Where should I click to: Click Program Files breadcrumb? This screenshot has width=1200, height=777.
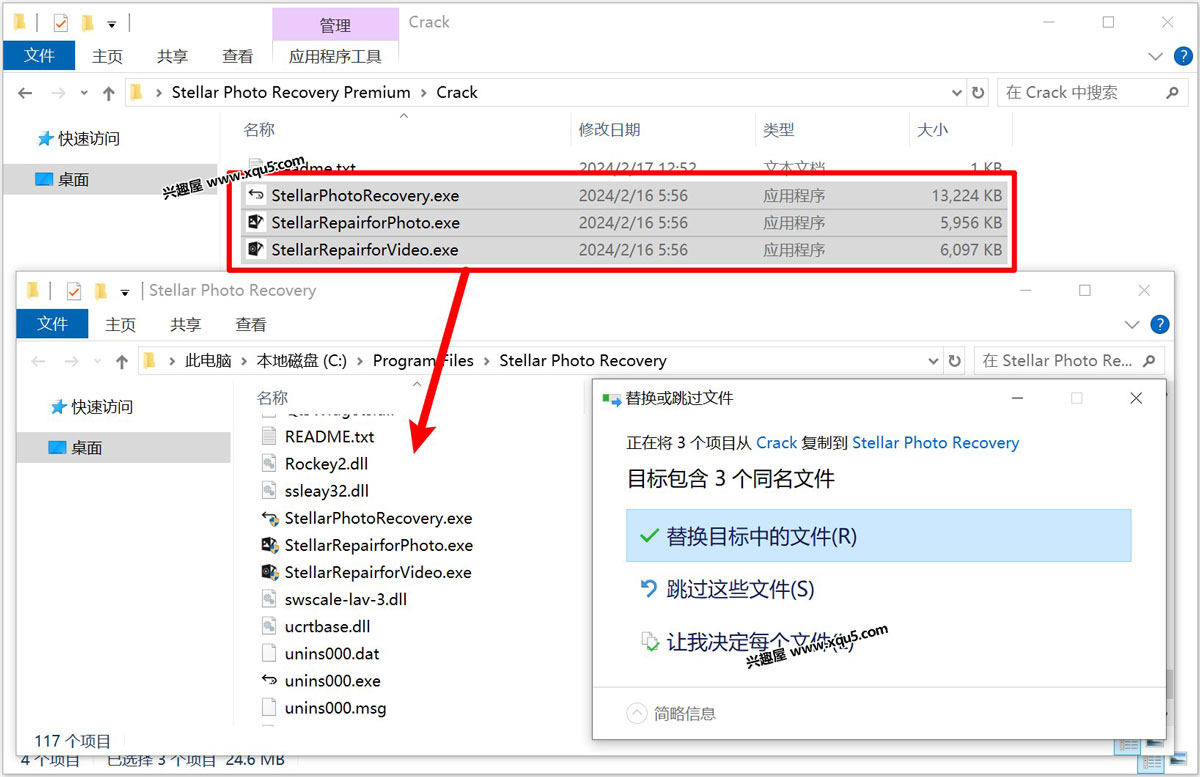click(x=423, y=360)
